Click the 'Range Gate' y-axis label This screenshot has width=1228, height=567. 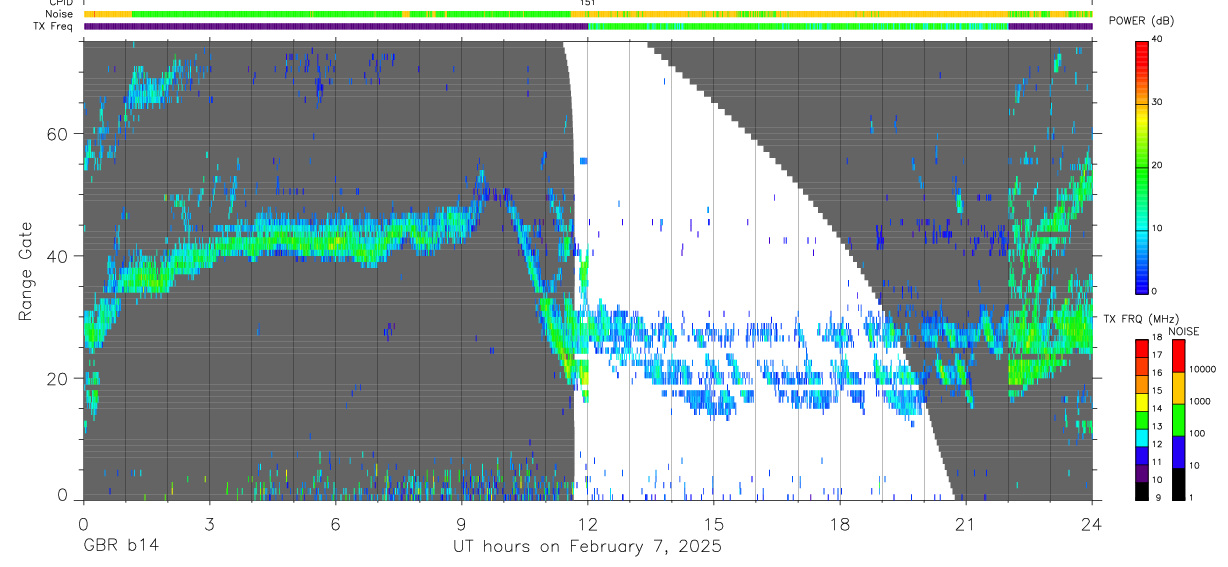tap(26, 269)
